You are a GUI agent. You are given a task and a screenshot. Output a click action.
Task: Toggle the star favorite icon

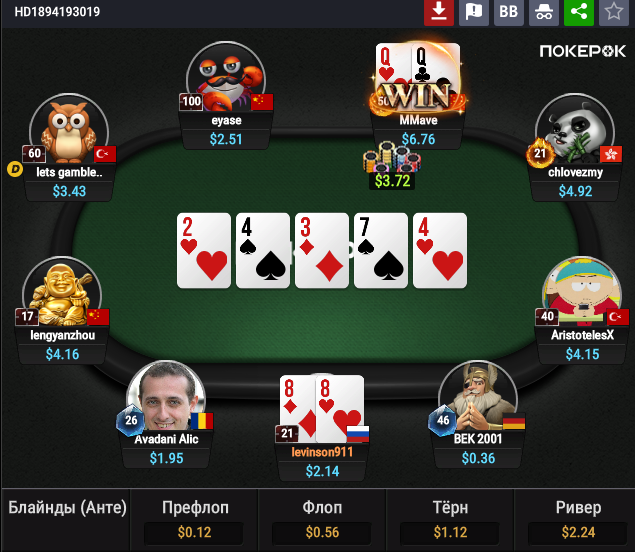614,11
